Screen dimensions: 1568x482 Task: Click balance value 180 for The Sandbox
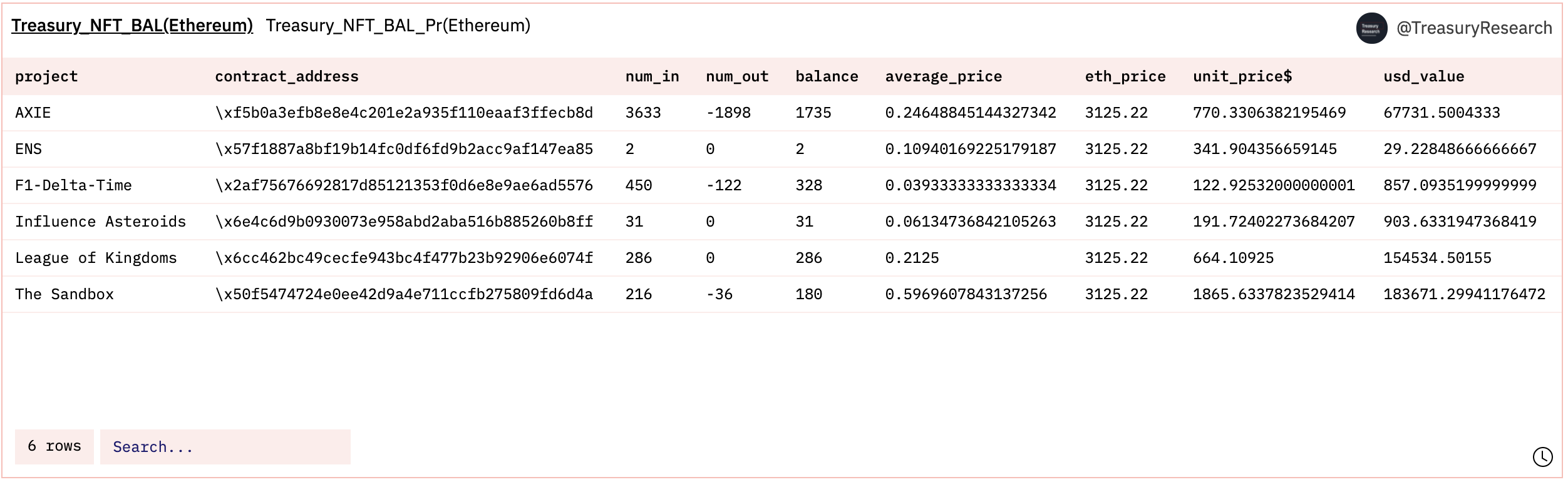[x=809, y=294]
